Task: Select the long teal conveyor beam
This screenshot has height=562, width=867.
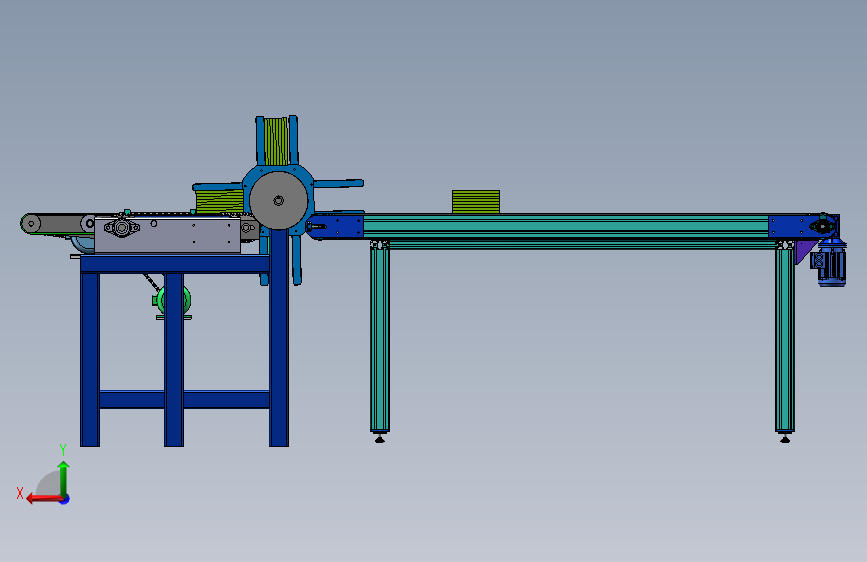Action: (566, 227)
